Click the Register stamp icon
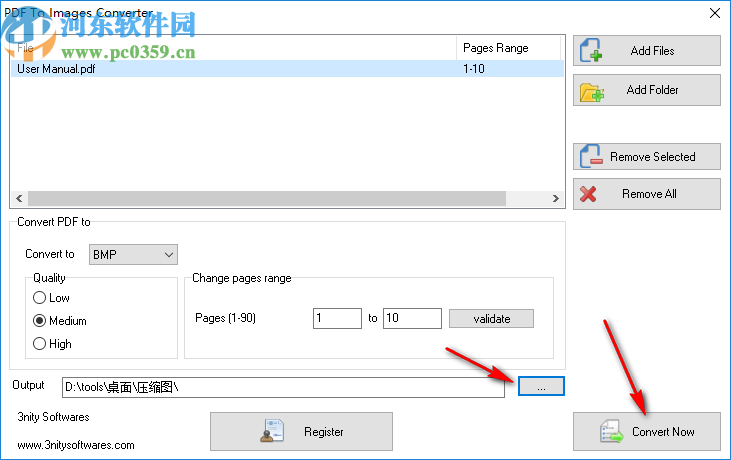Image resolution: width=731 pixels, height=460 pixels. pyautogui.click(x=272, y=431)
